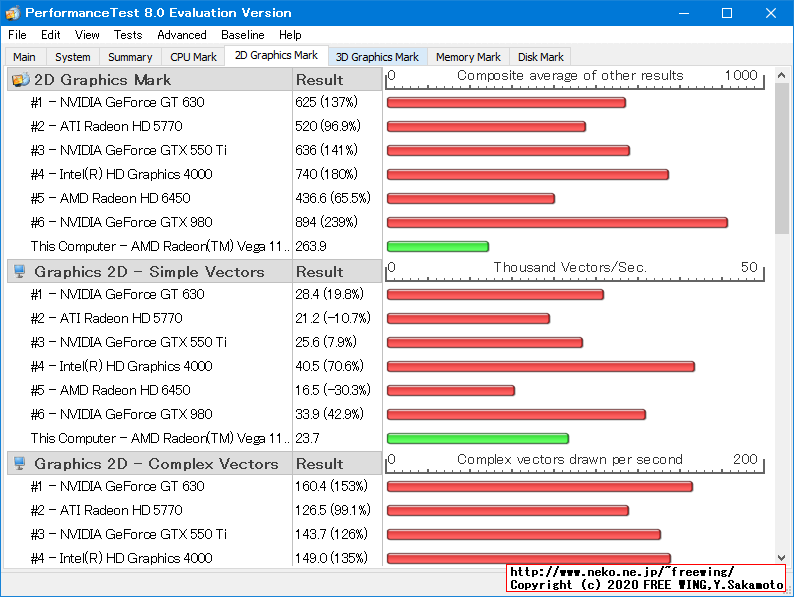The height and width of the screenshot is (597, 794).
Task: Open the Advanced menu
Action: [x=182, y=35]
